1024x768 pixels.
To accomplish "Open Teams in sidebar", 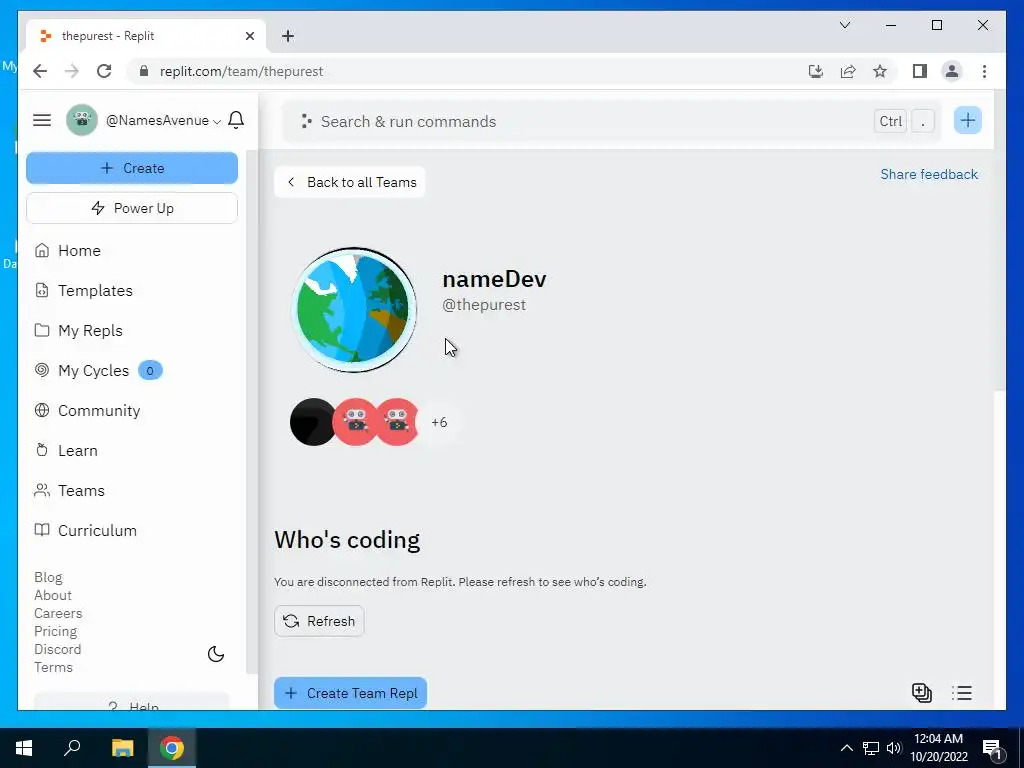I will (x=70, y=490).
